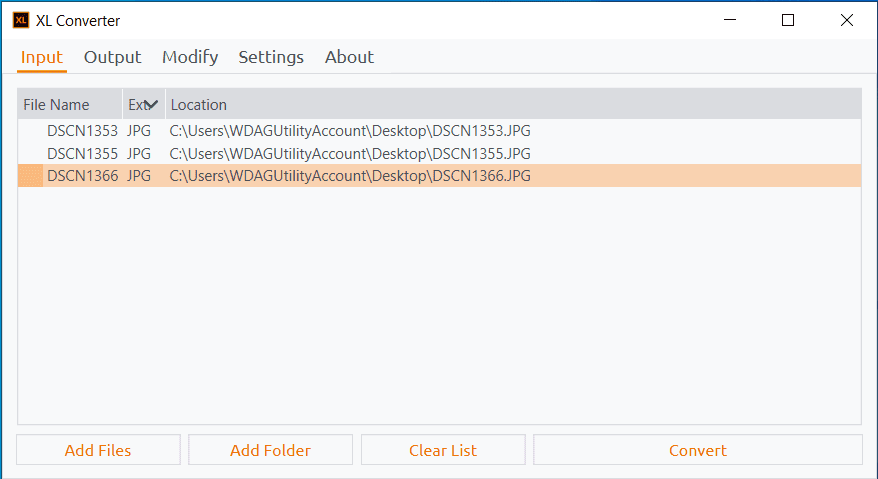Click the Add Files button

pos(98,450)
